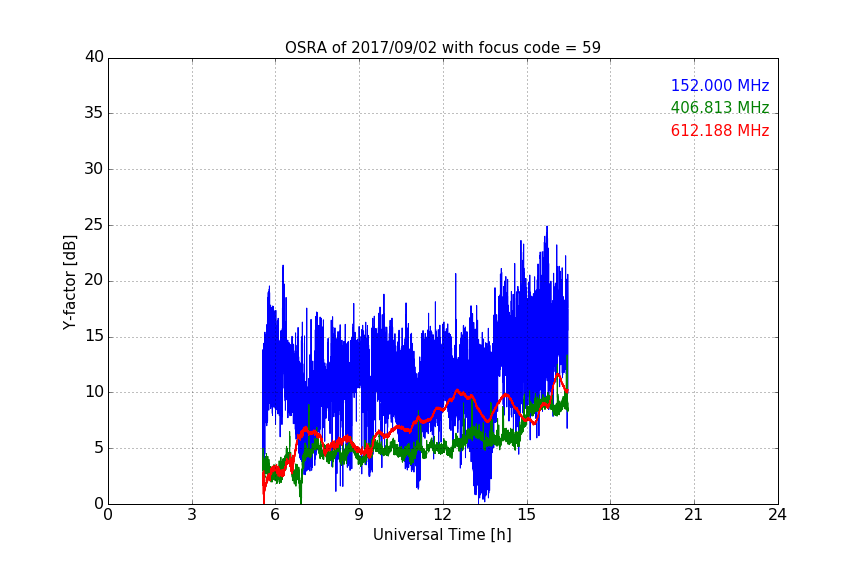Click the 'Y-factor [dB]' axis label
Image resolution: width=864 pixels, height=576 pixels.
point(69,282)
